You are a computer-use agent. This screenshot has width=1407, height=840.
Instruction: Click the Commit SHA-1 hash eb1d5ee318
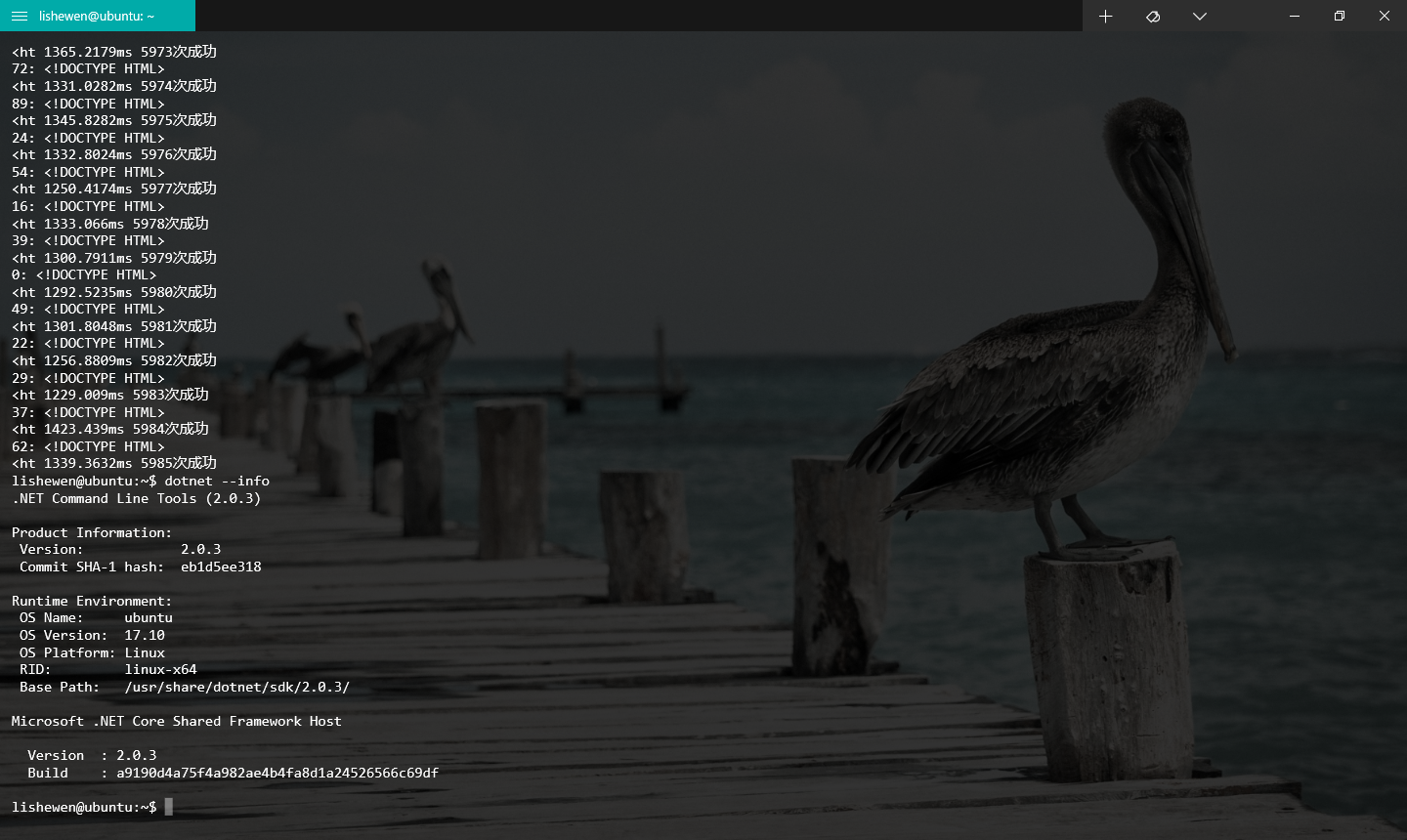pos(222,567)
